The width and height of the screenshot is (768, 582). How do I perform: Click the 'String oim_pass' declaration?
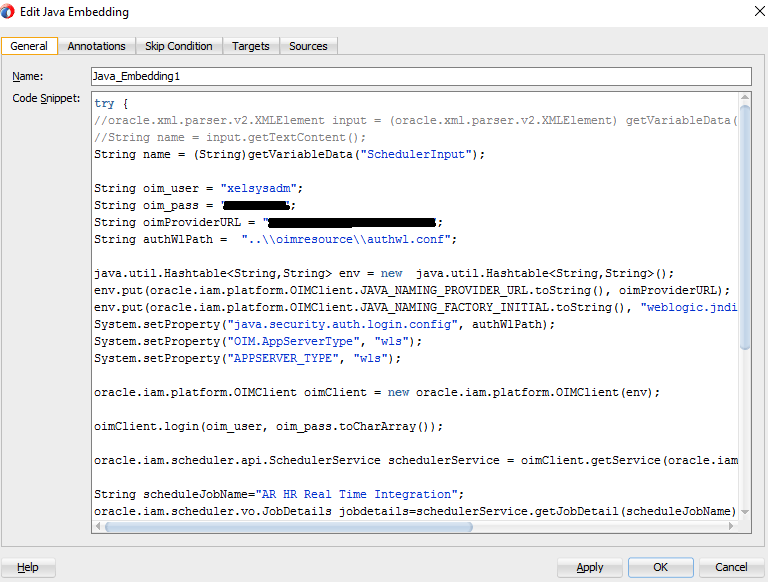(195, 205)
